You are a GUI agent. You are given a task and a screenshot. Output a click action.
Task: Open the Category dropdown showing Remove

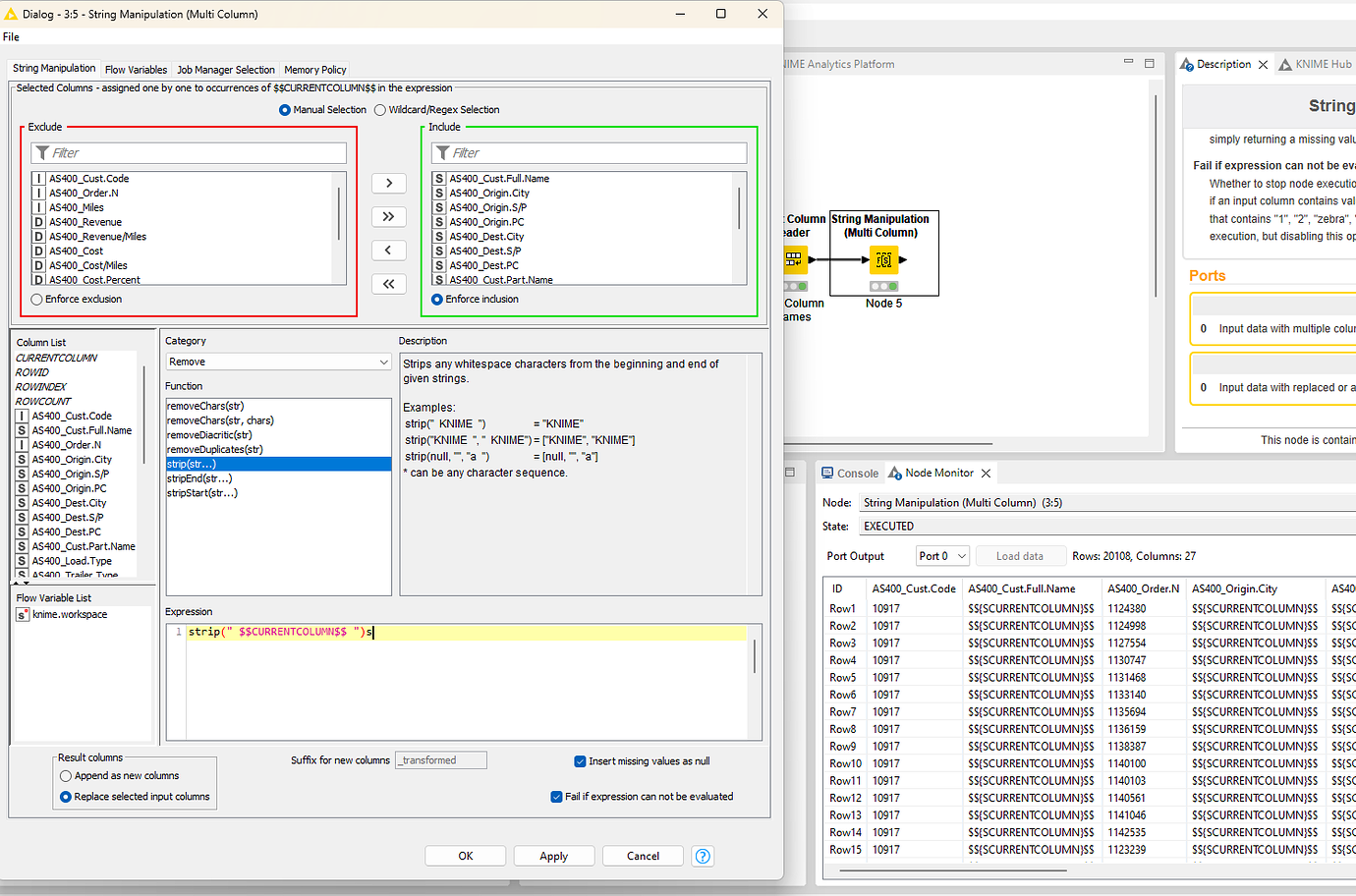279,362
